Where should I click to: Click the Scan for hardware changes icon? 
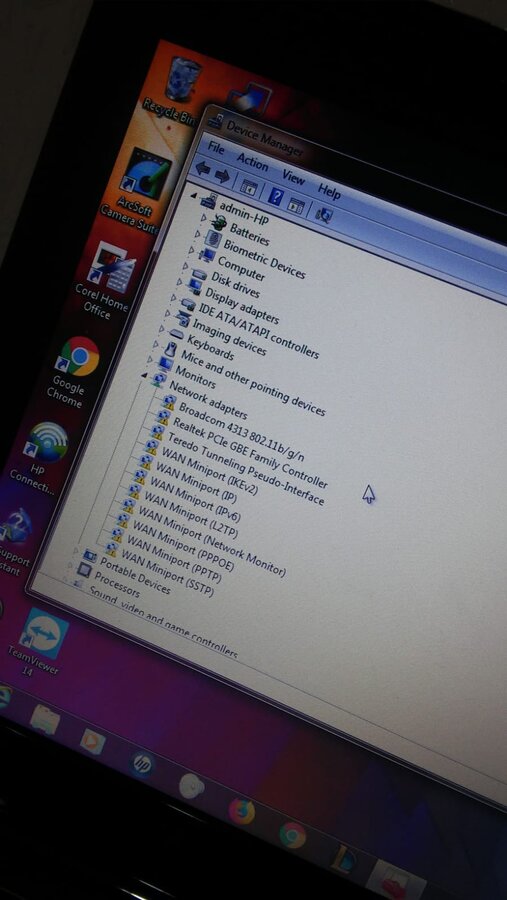click(324, 215)
